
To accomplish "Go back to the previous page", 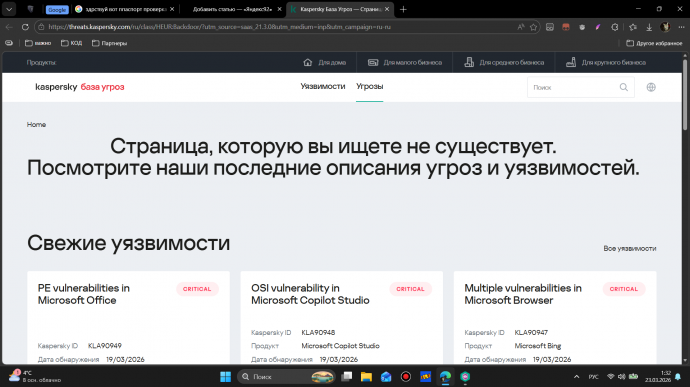I will click(x=9, y=27).
